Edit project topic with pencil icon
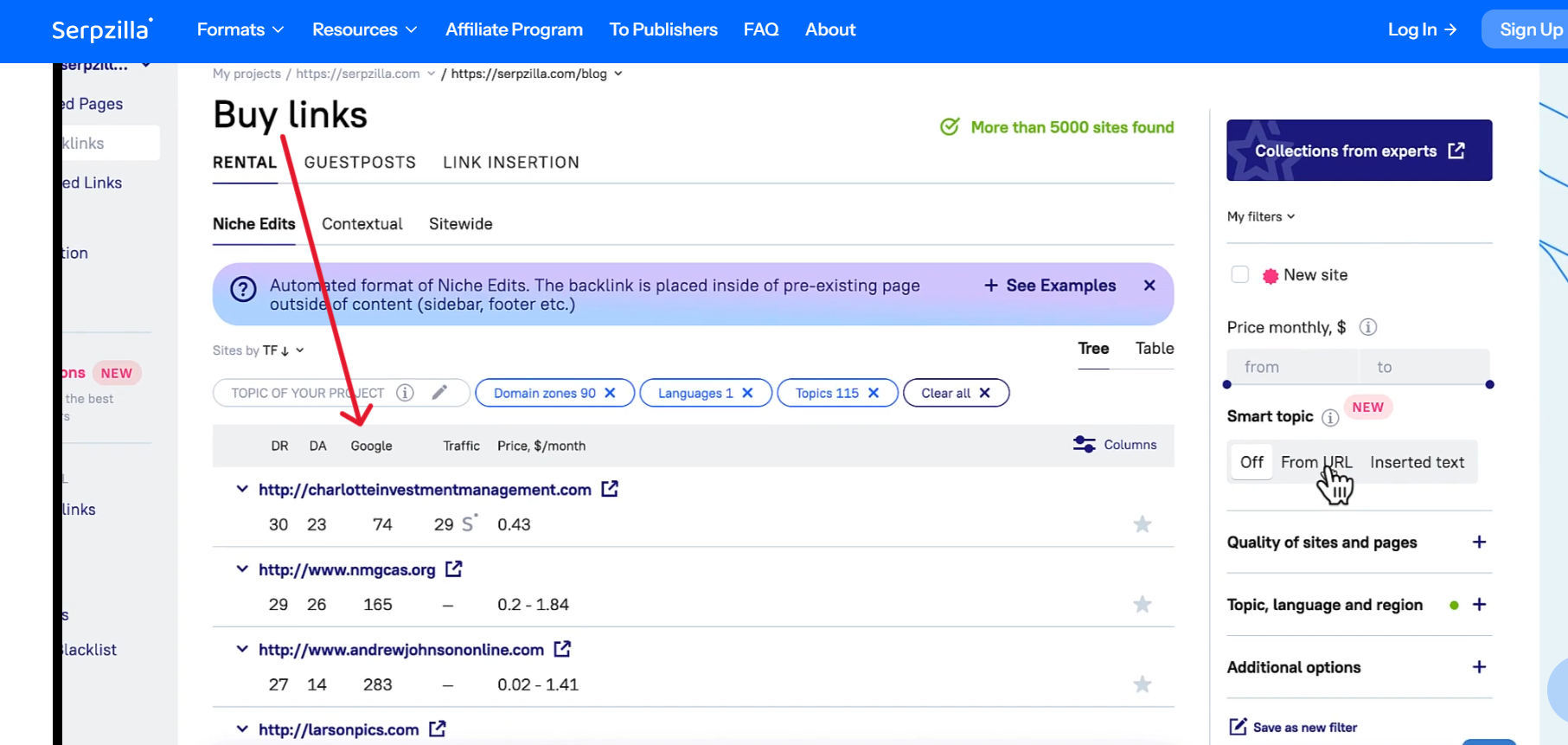 pyautogui.click(x=439, y=393)
